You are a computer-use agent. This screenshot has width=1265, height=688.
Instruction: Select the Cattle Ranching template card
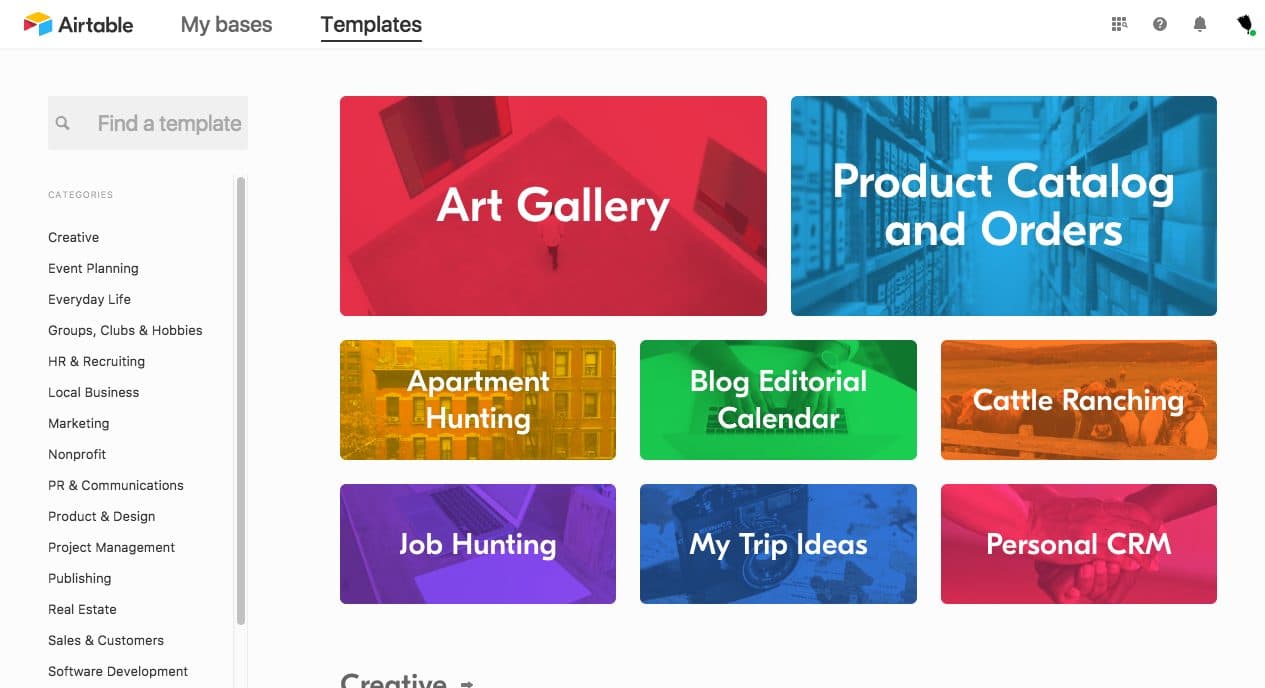[x=1078, y=400]
